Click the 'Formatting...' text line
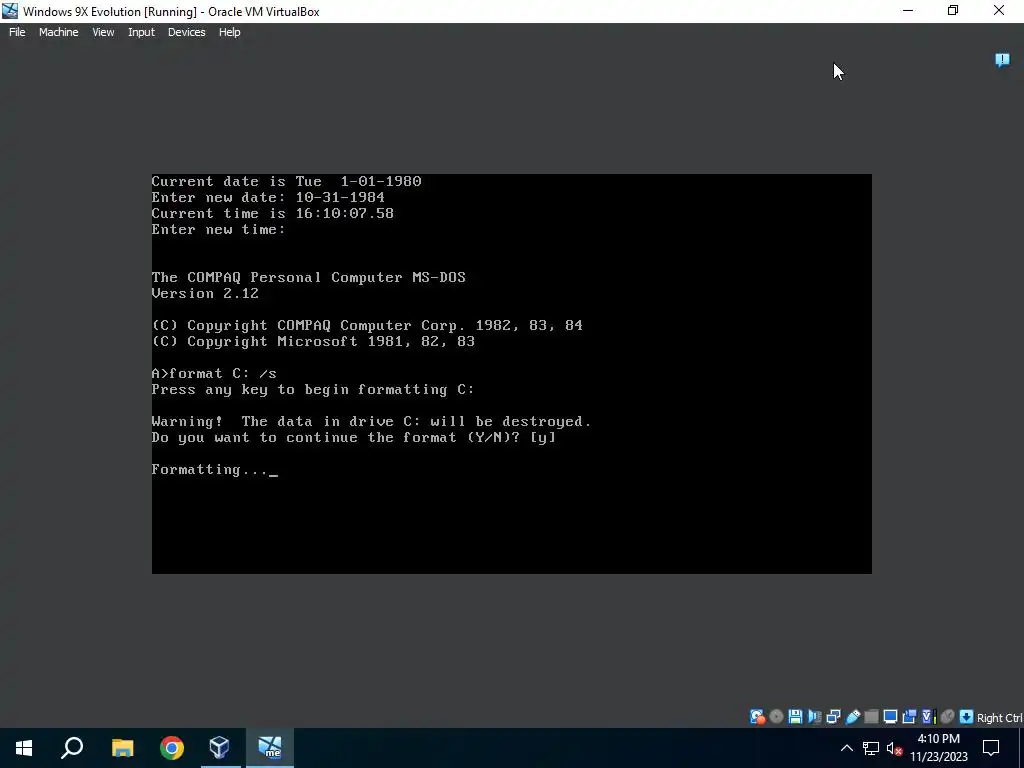The image size is (1024, 768). click(x=209, y=470)
